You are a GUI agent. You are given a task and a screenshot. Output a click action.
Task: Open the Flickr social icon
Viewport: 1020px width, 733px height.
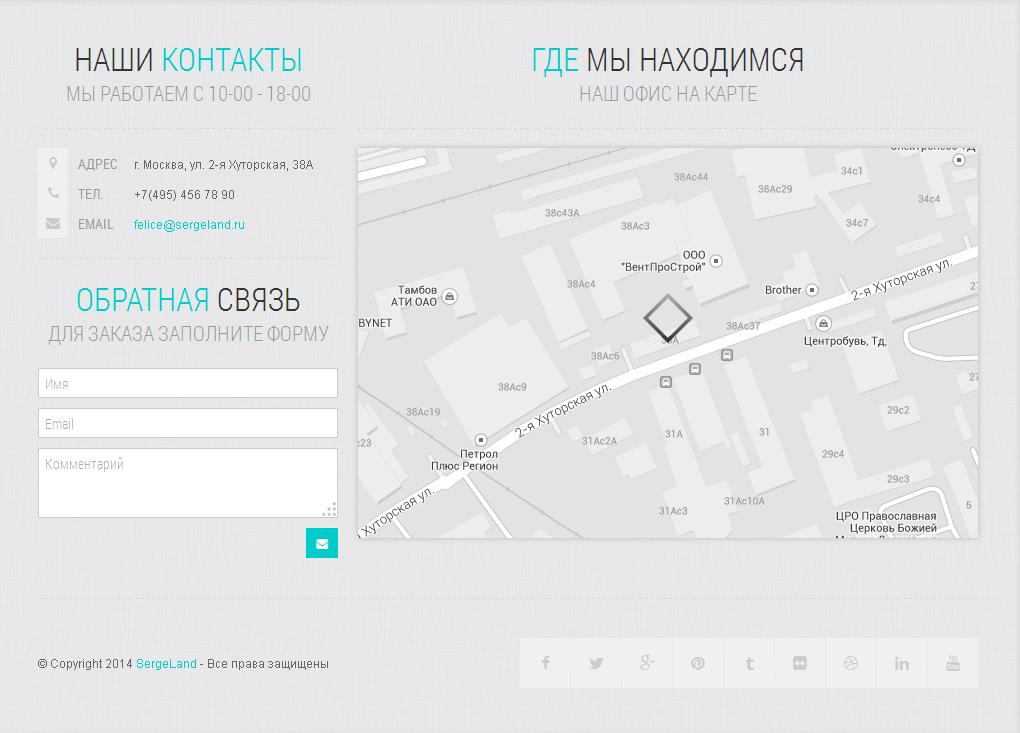[x=799, y=663]
